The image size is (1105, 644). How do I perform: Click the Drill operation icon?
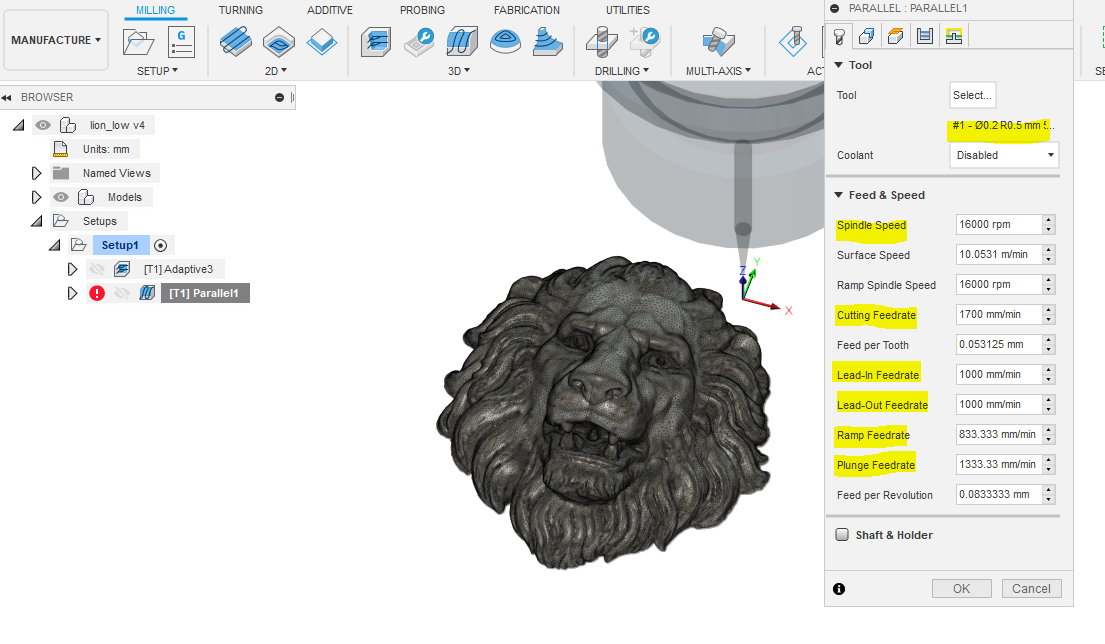coord(601,42)
